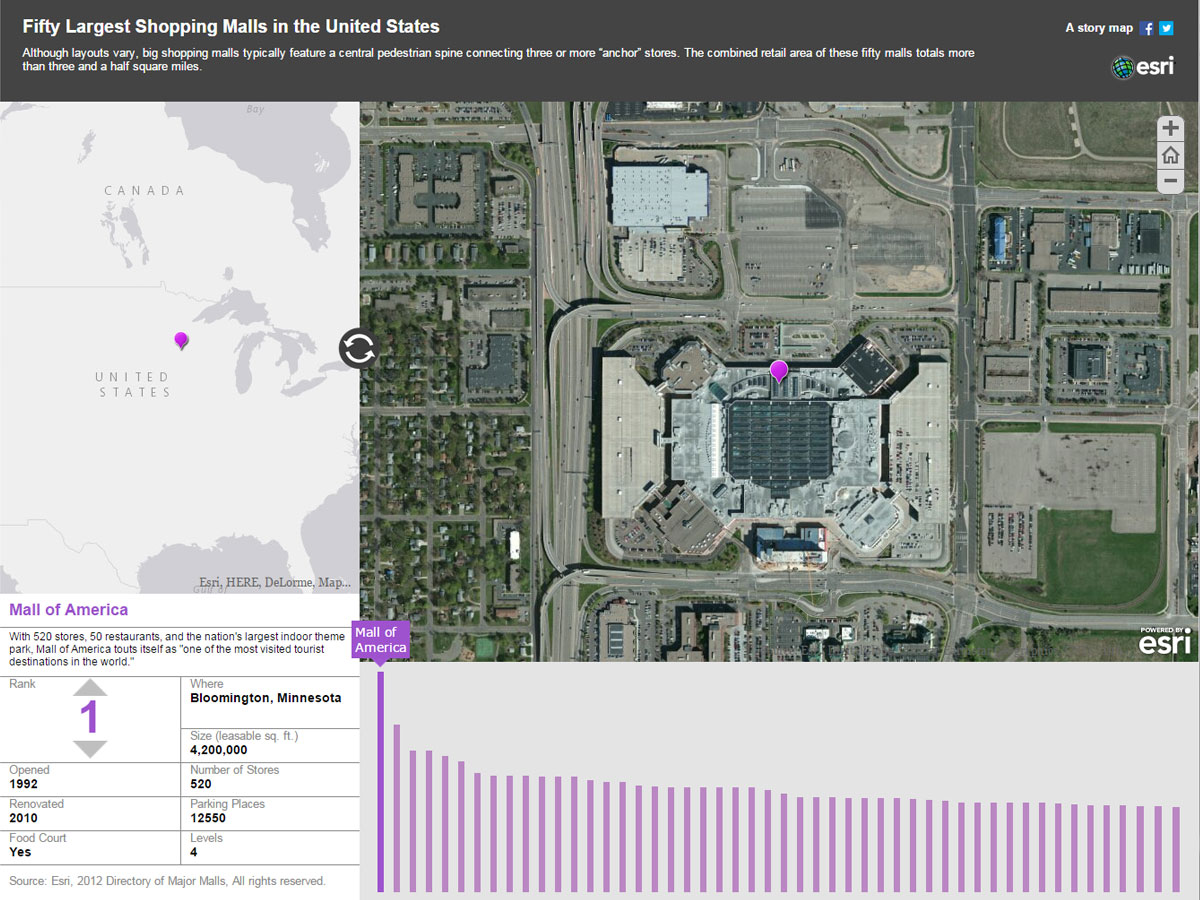Share story map on Twitter
1200x900 pixels.
1166,29
